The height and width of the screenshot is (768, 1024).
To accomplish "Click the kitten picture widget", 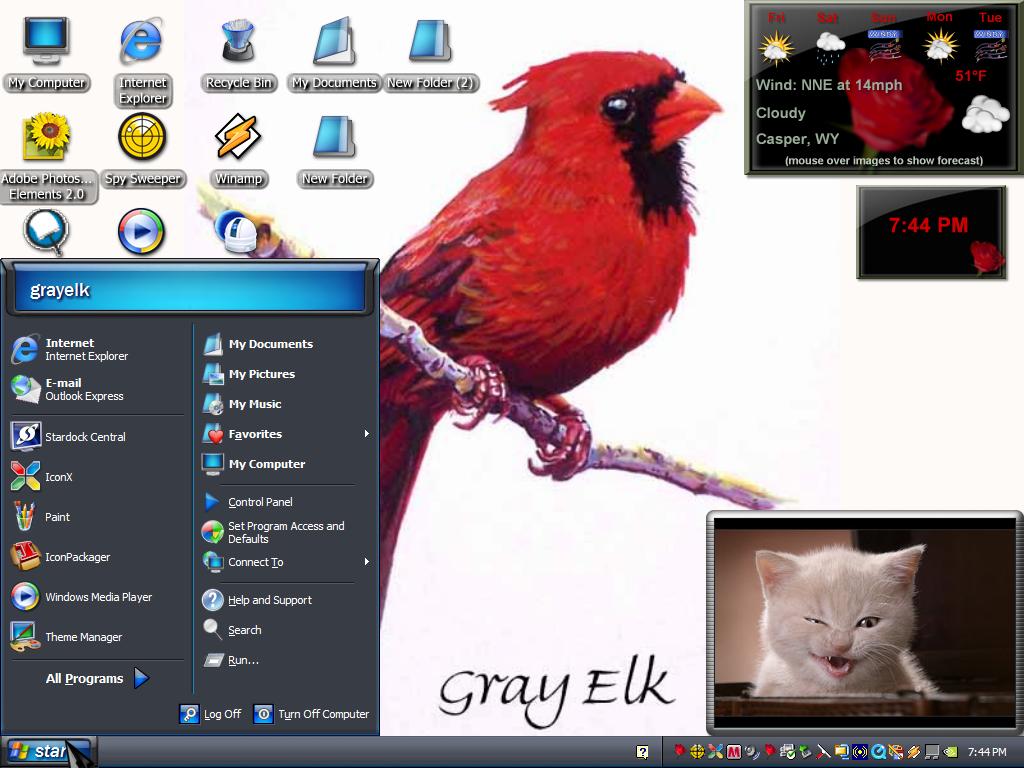I will (x=865, y=623).
